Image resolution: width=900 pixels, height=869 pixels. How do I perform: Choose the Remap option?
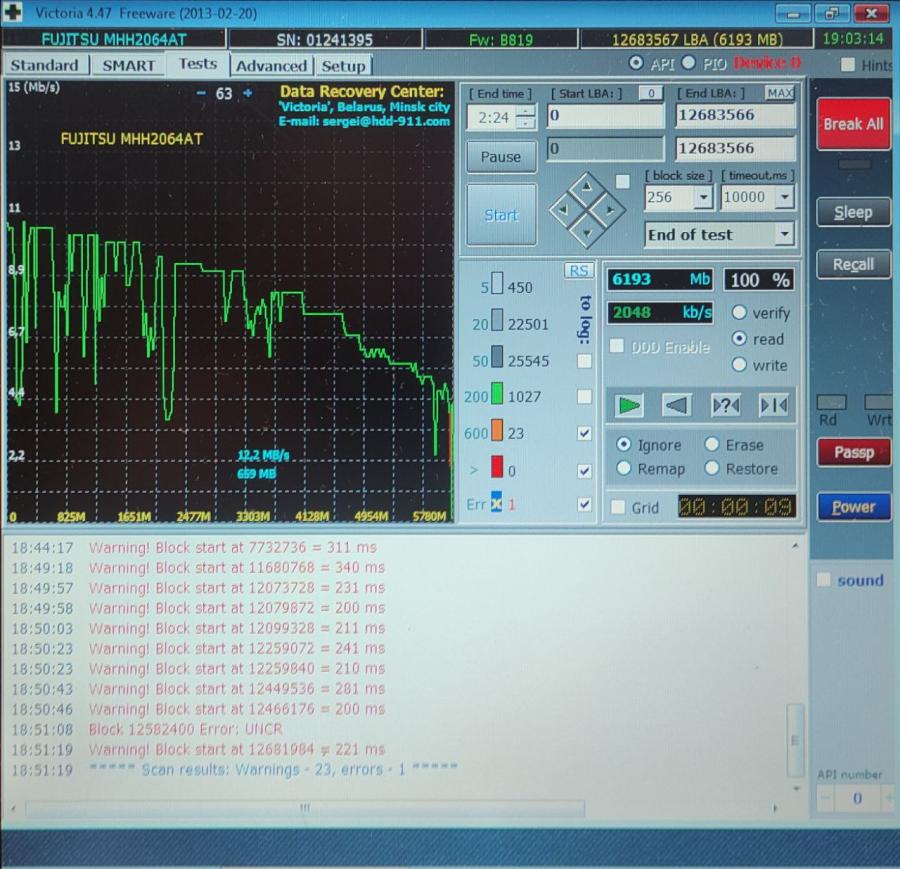(x=624, y=468)
